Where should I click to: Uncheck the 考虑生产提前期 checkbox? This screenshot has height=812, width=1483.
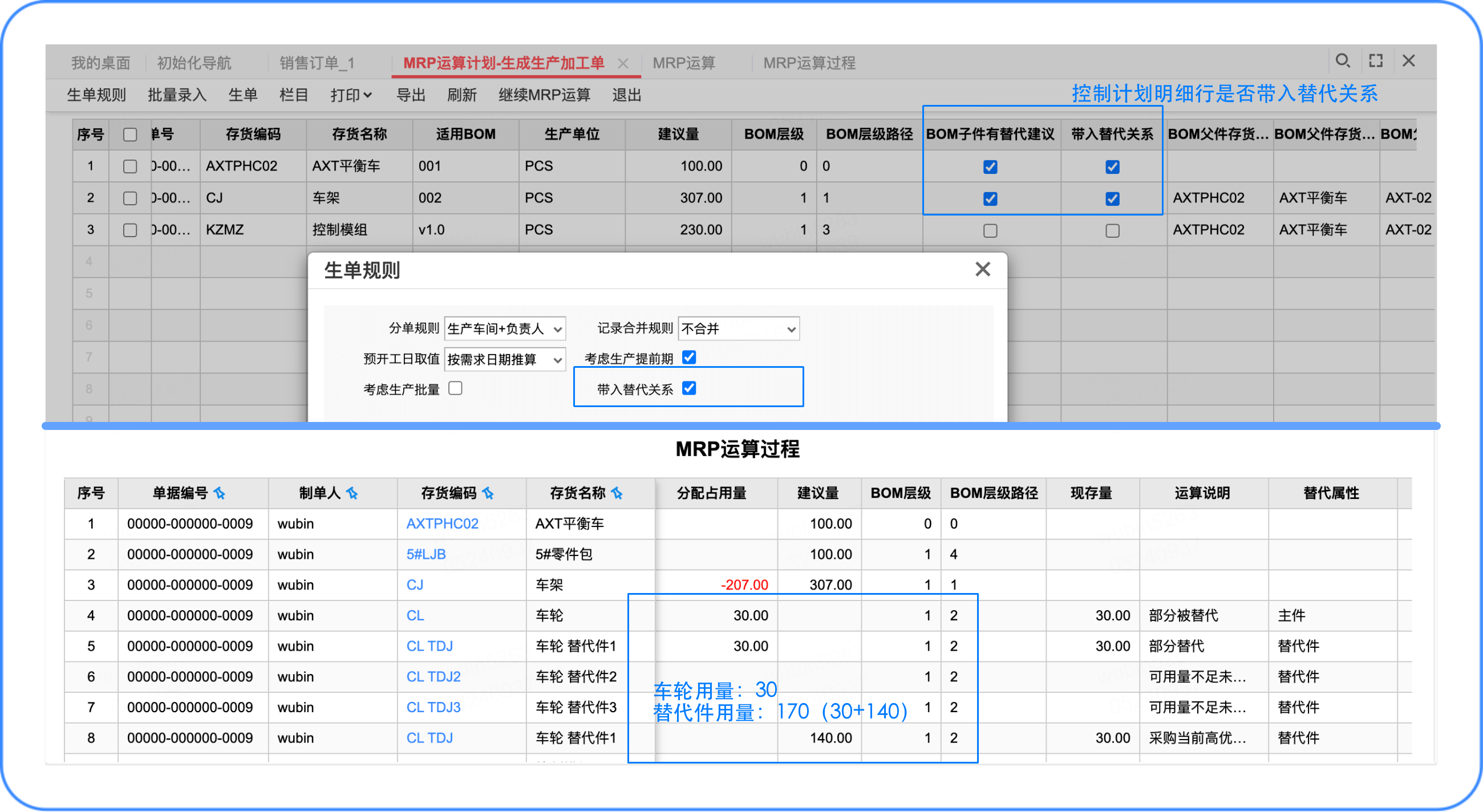(689, 358)
